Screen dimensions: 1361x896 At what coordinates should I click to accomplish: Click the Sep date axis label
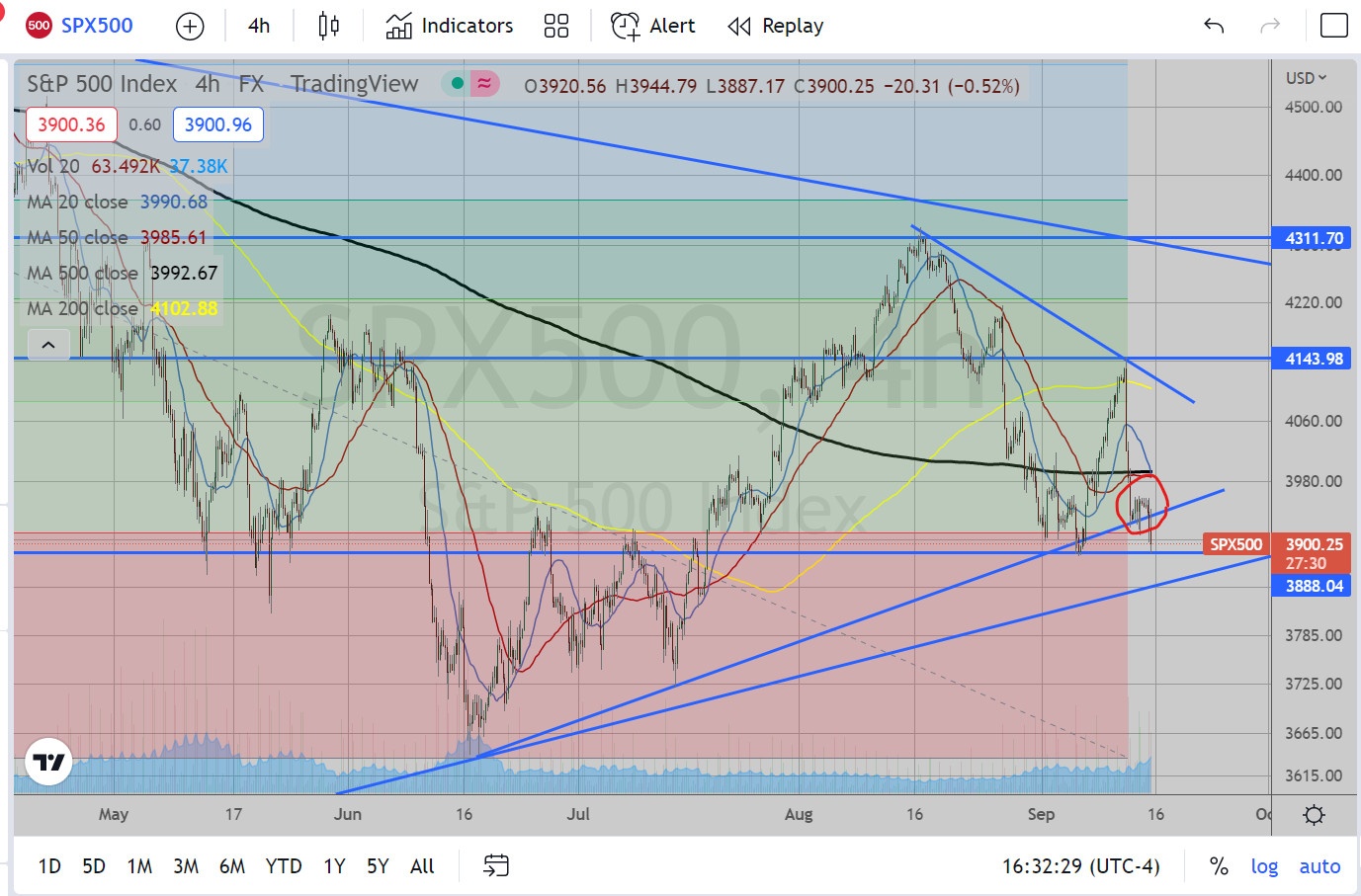tap(1041, 815)
